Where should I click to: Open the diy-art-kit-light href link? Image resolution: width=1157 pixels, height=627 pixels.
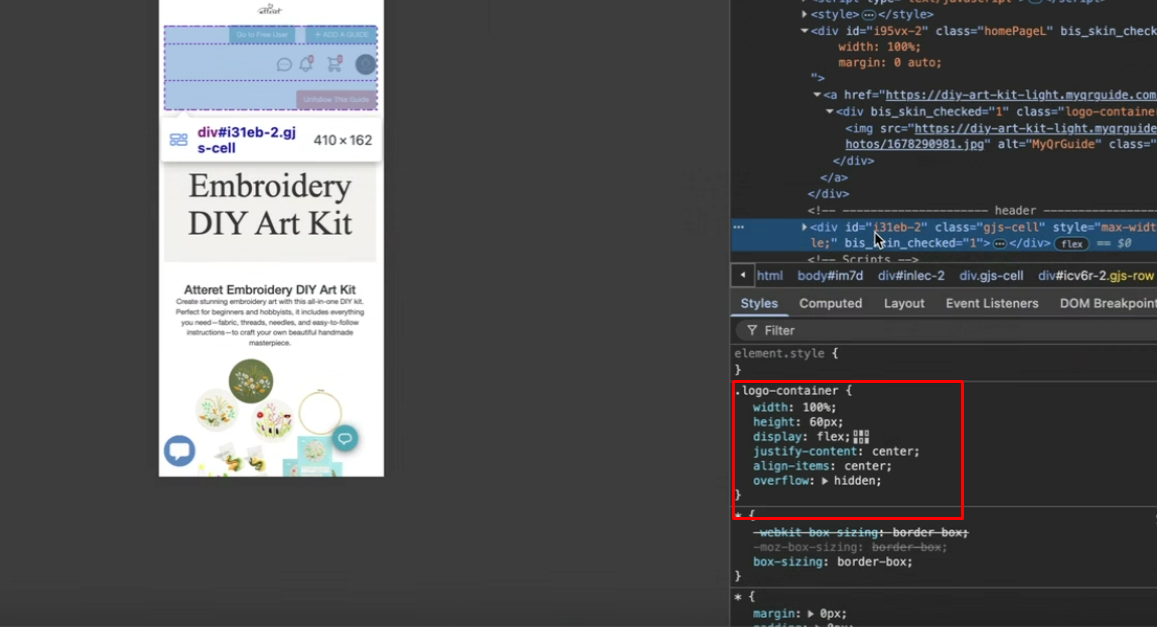tap(1020, 94)
